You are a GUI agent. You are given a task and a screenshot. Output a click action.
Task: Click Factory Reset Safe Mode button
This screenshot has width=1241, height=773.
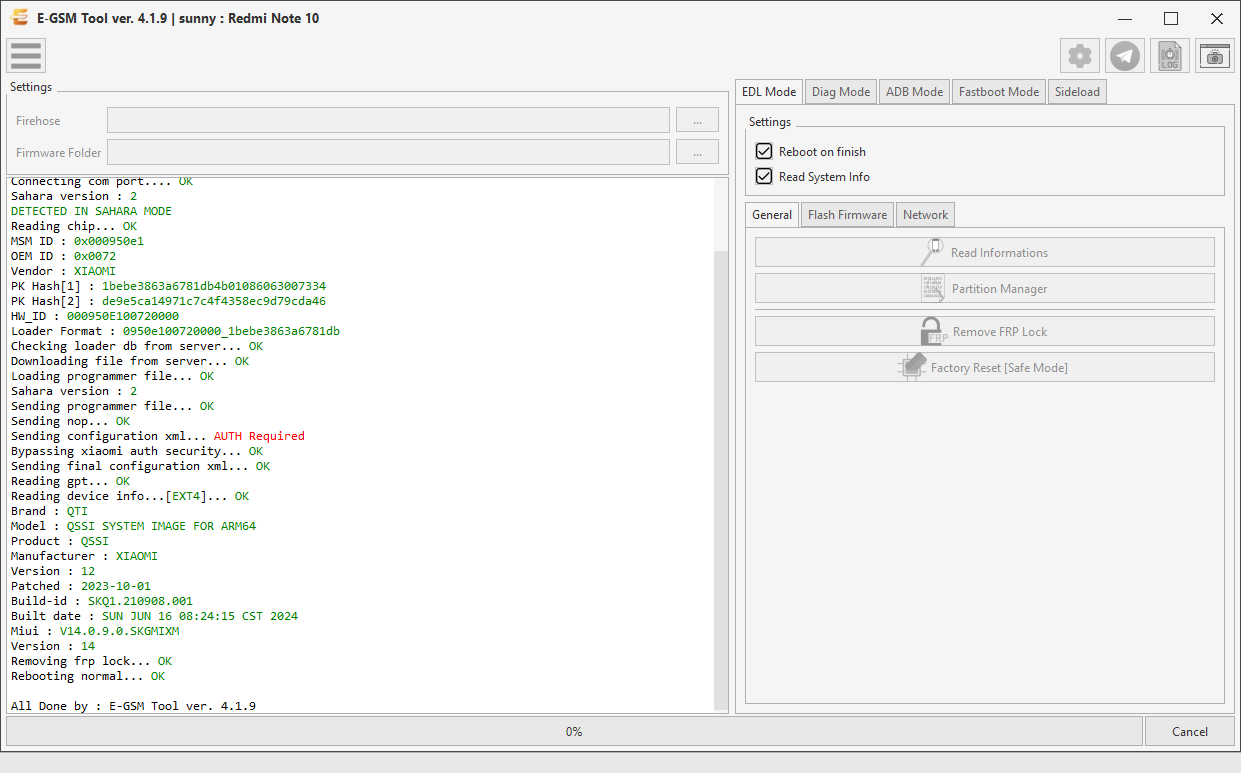[x=985, y=367]
